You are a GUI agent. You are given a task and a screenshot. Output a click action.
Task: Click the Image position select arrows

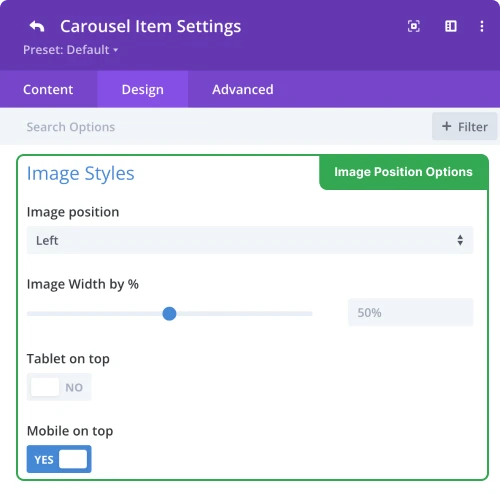[x=460, y=240]
